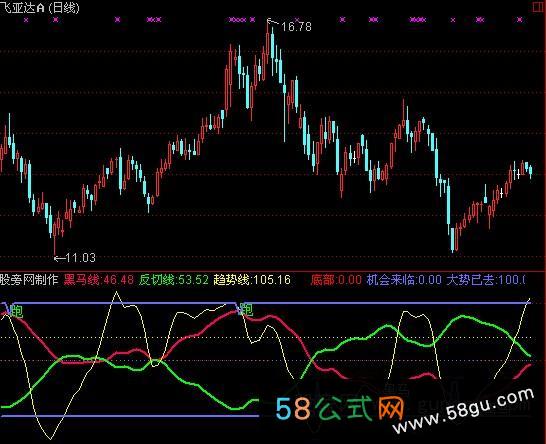
Task: Click the arrow beside the 11.03 low
Action: click(x=60, y=258)
